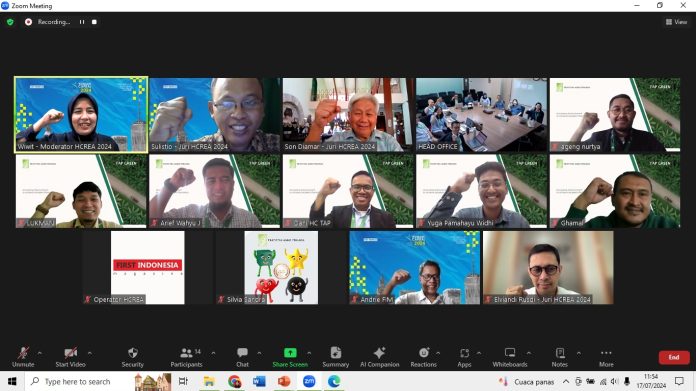The image size is (696, 391).
Task: Click the green Share Screen icon
Action: [x=290, y=353]
